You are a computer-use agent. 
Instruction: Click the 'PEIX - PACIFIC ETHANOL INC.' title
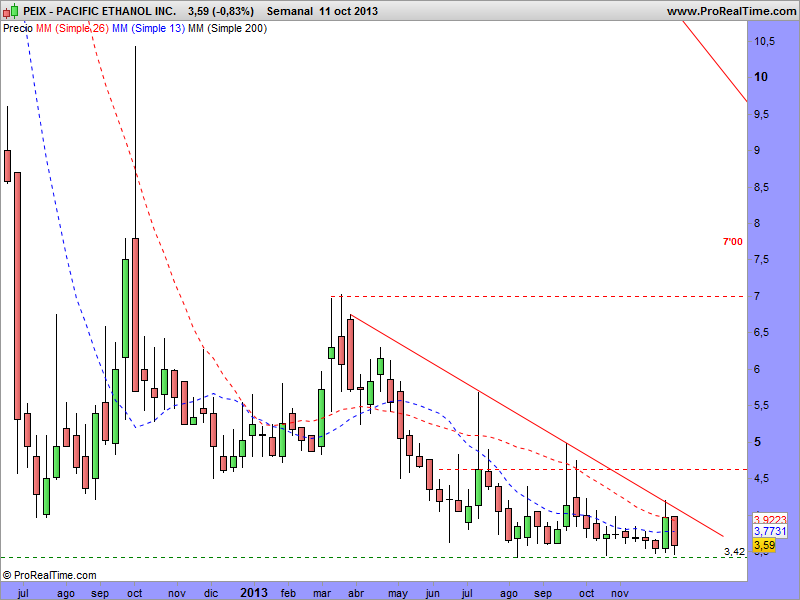pyautogui.click(x=100, y=11)
